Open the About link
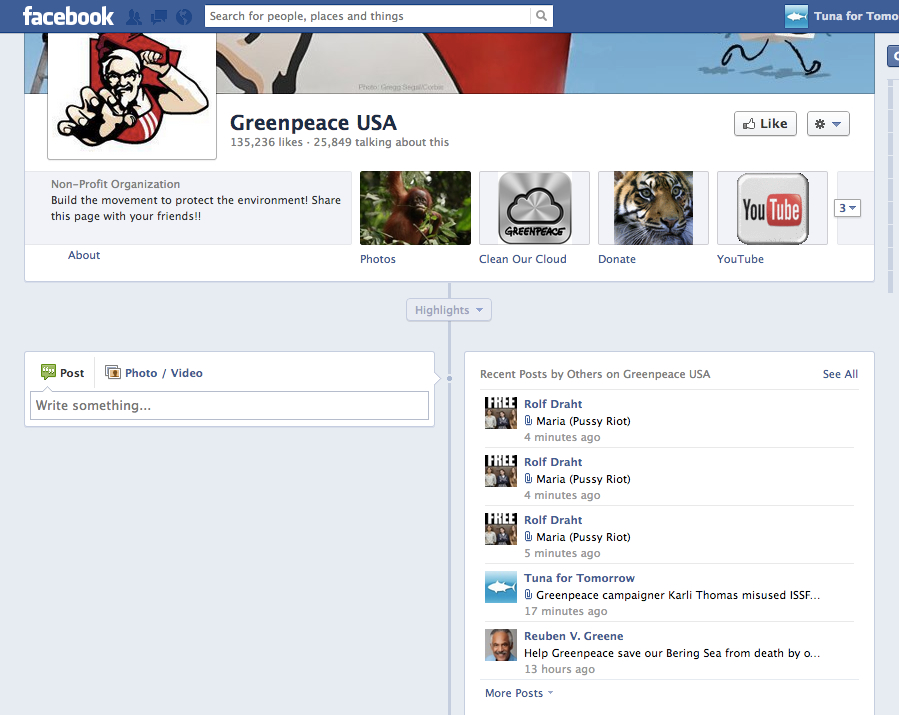This screenshot has height=715, width=899. click(84, 255)
